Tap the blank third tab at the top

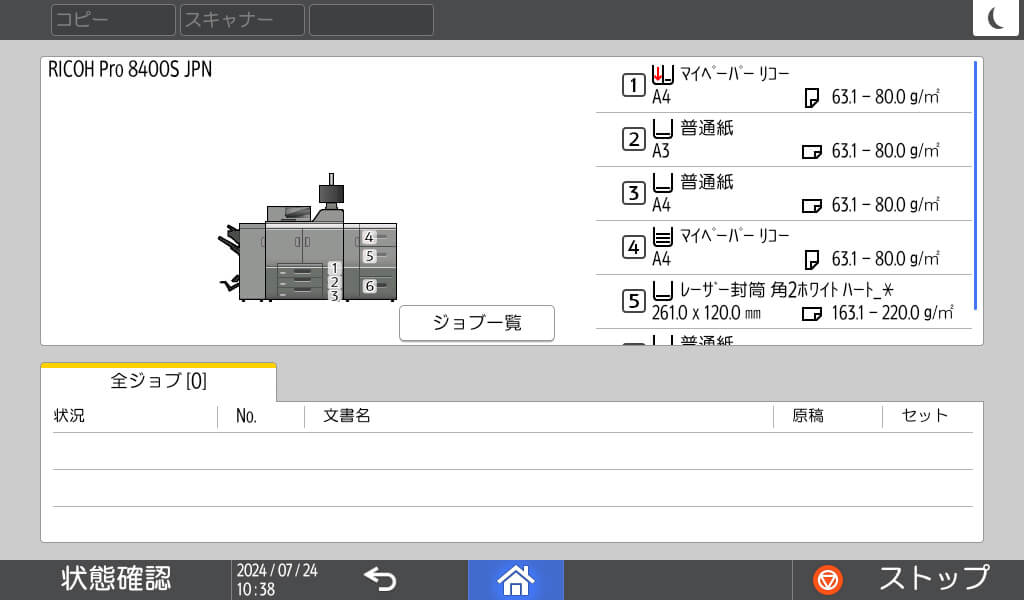[x=371, y=19]
